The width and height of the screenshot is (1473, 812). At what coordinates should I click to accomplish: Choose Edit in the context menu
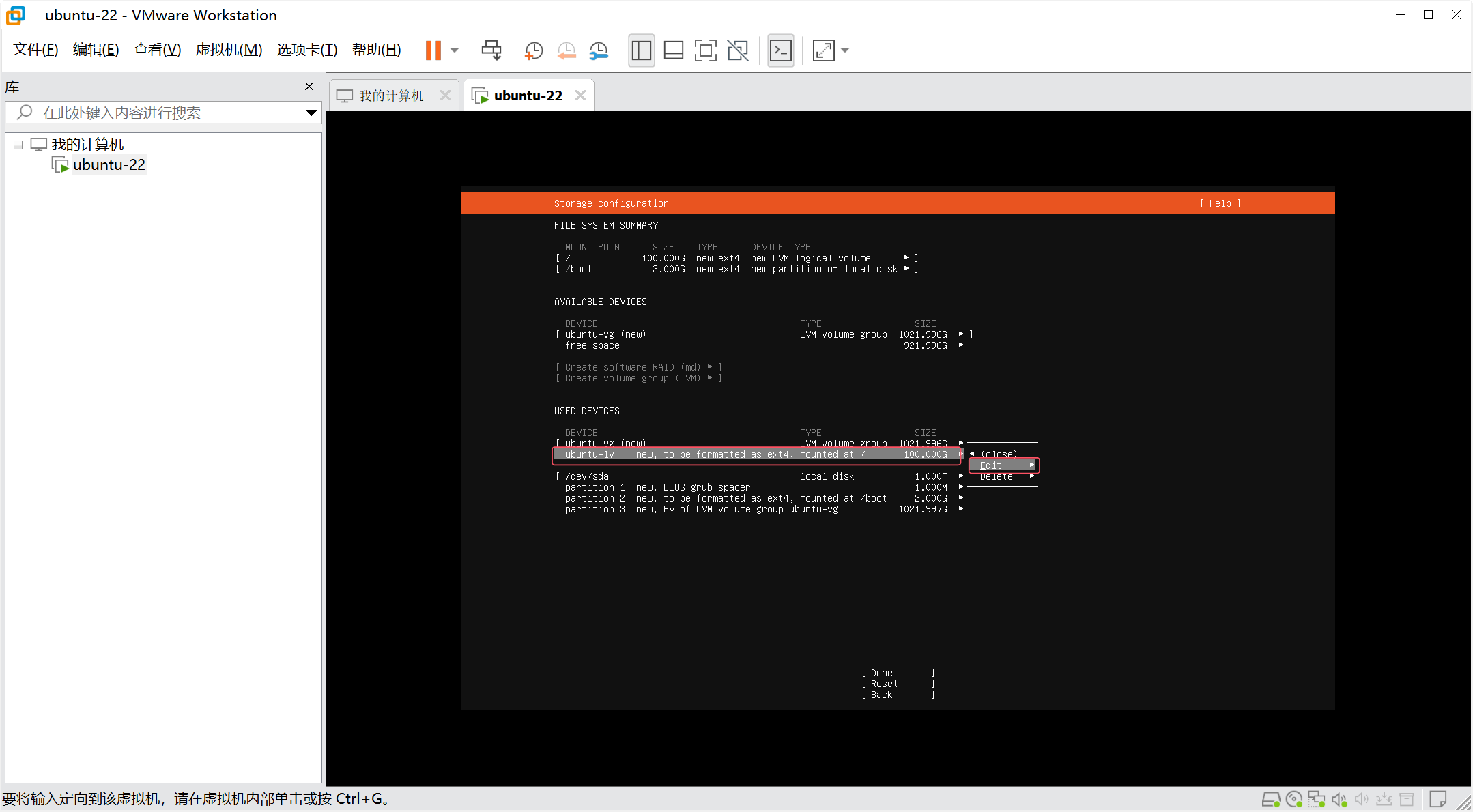point(1003,465)
